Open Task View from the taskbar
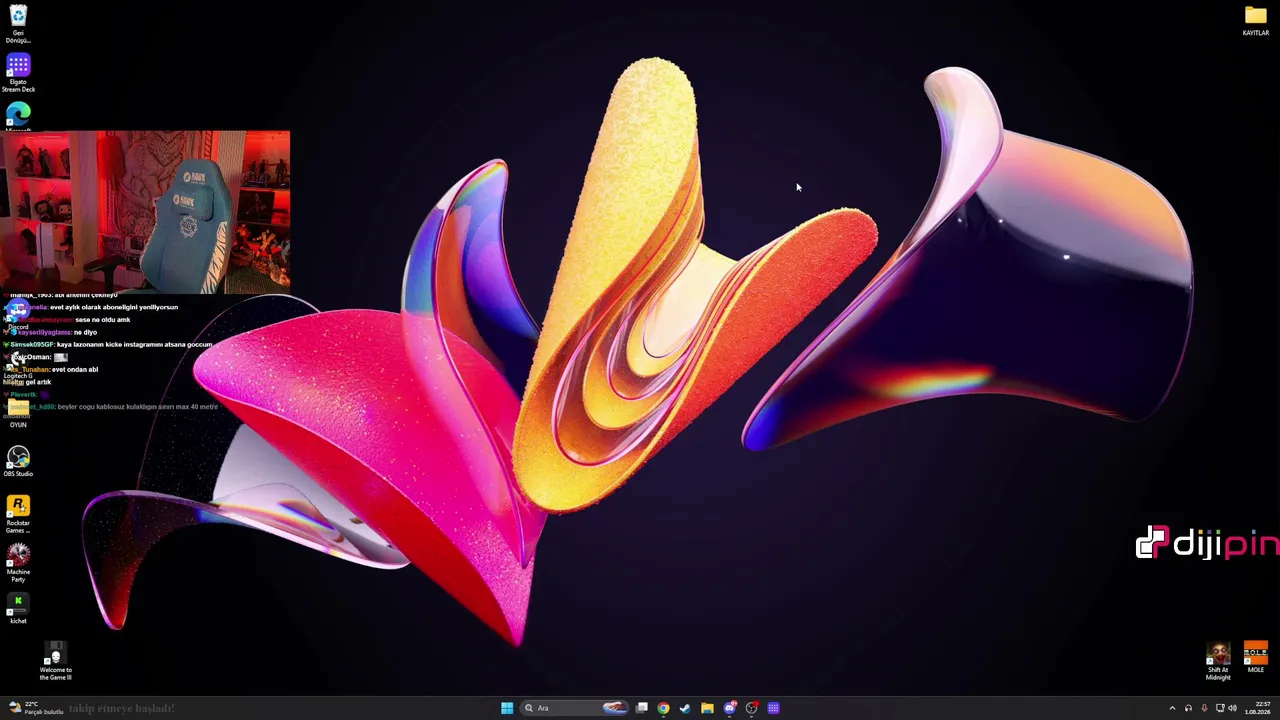 click(642, 708)
